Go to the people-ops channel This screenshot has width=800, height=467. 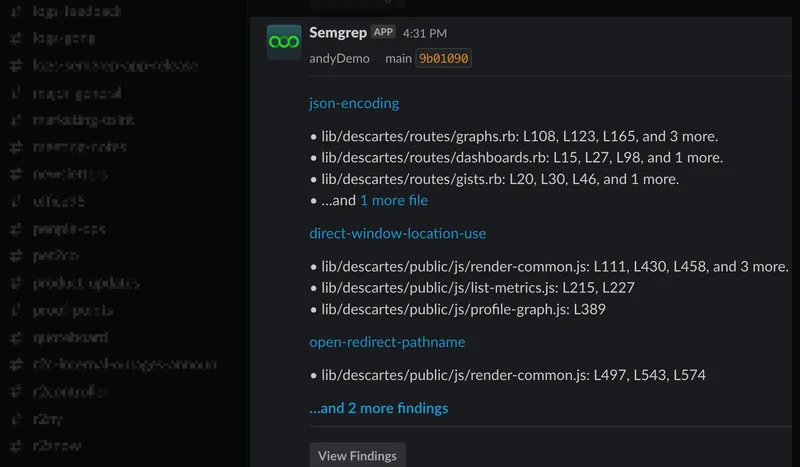[x=69, y=228]
